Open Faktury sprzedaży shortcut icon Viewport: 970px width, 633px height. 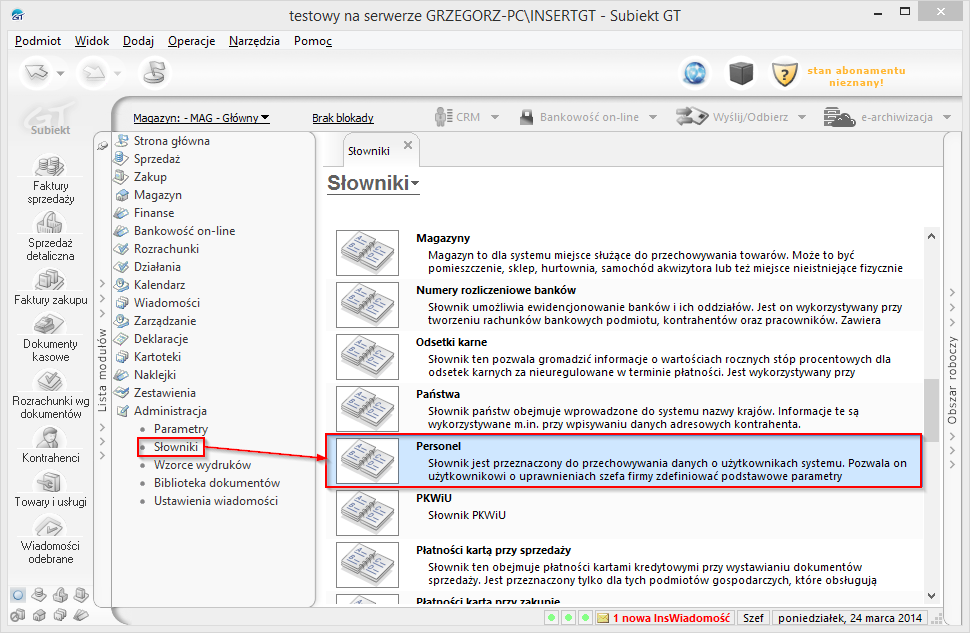50,166
